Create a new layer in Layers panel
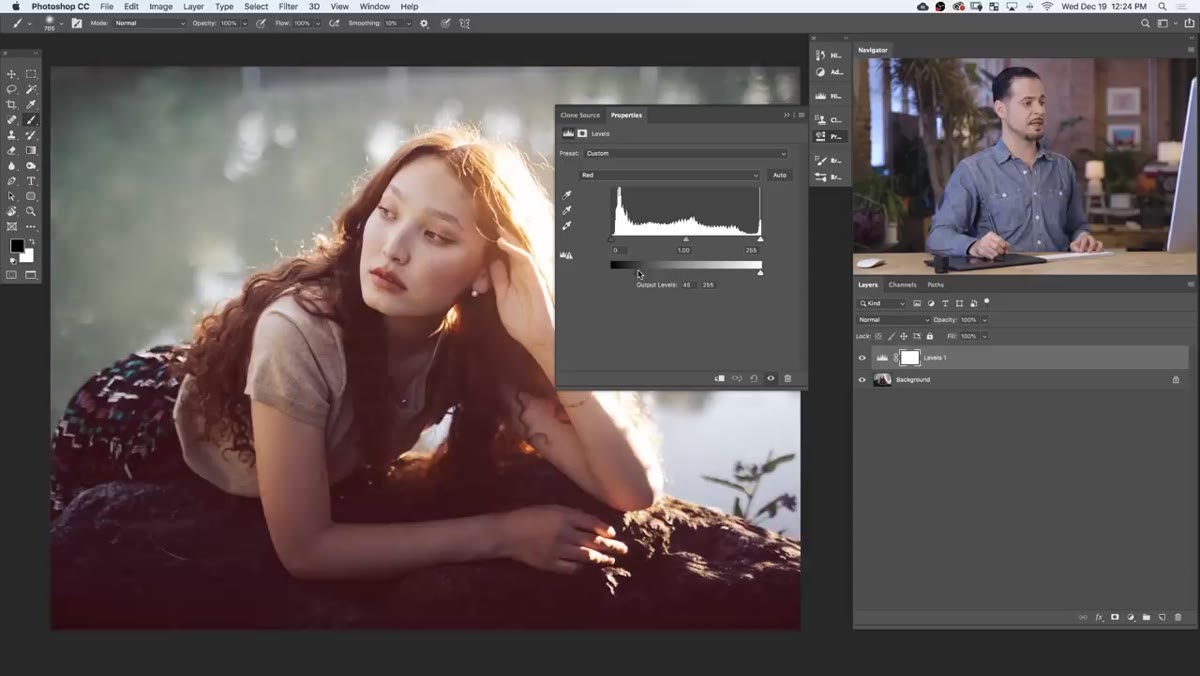This screenshot has height=676, width=1200. click(1162, 617)
